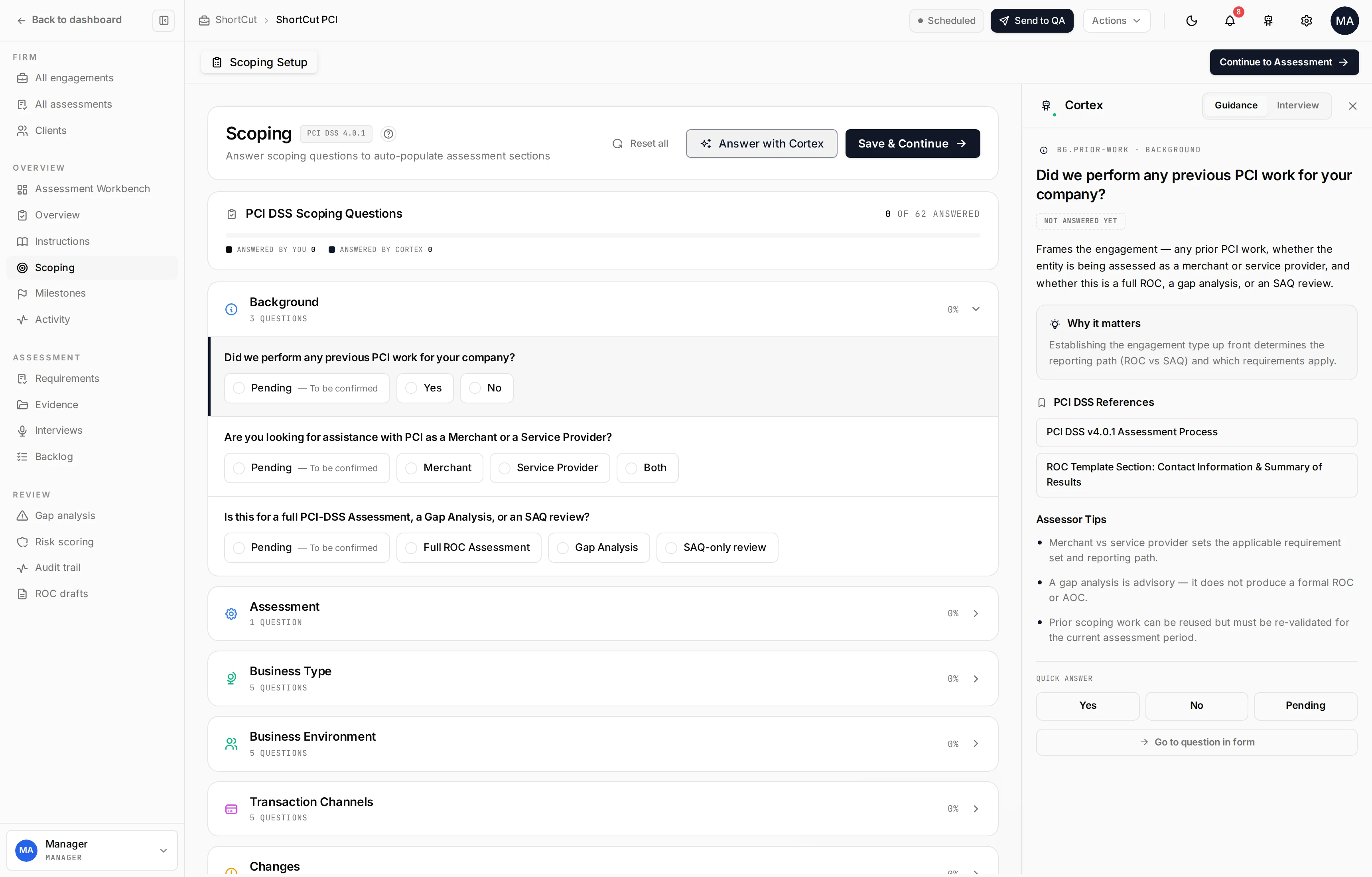The width and height of the screenshot is (1372, 877).
Task: Click the Scoping target icon in sidebar
Action: pos(22,267)
